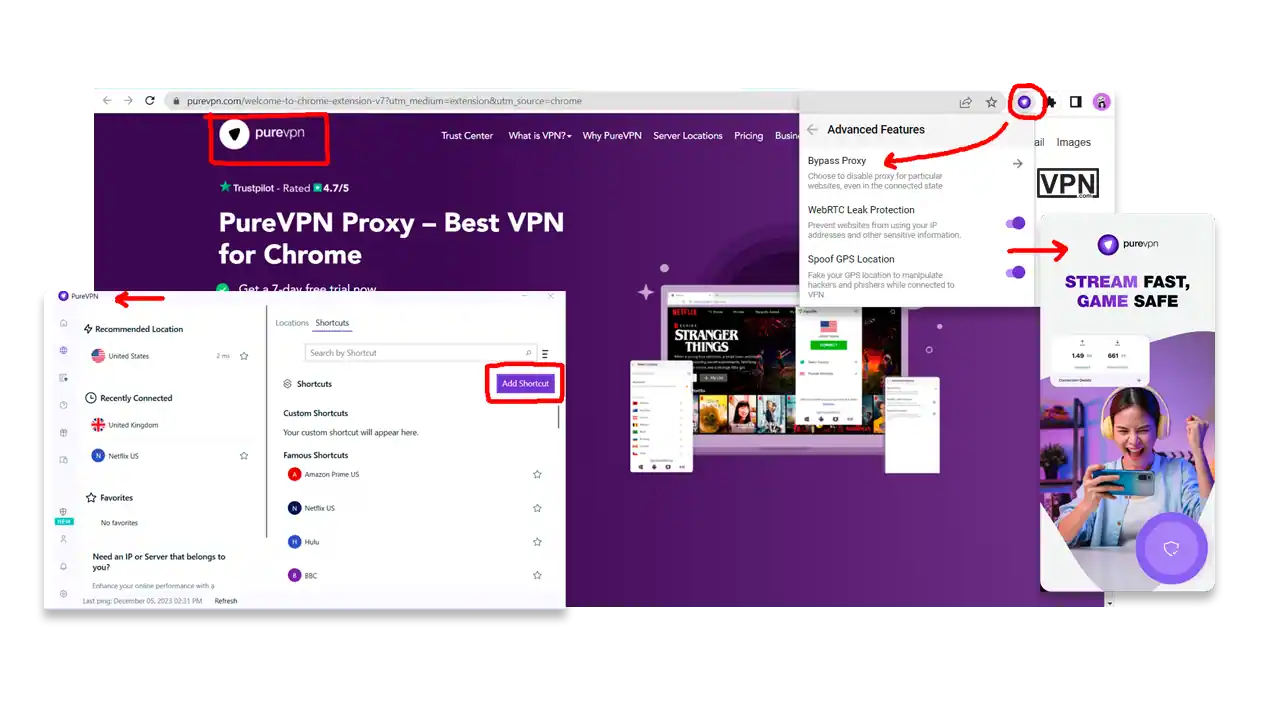Star the BBC shortcut
The height and width of the screenshot is (720, 1280).
(x=537, y=575)
